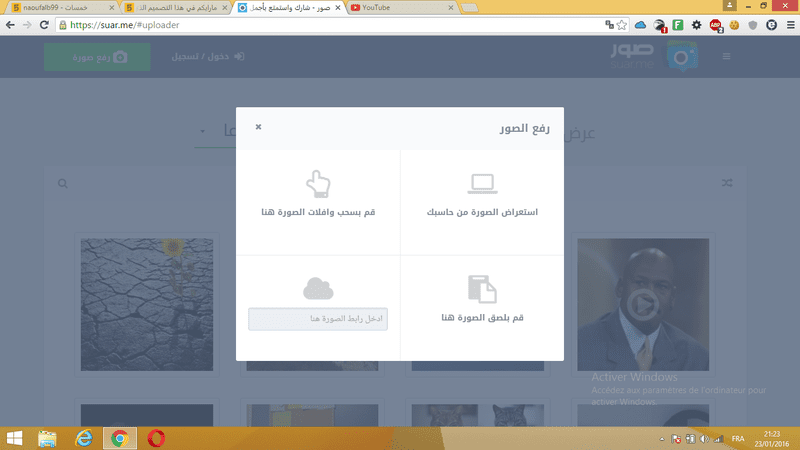This screenshot has width=800, height=450.
Task: Bookmark this page with star icon
Action: pos(621,25)
